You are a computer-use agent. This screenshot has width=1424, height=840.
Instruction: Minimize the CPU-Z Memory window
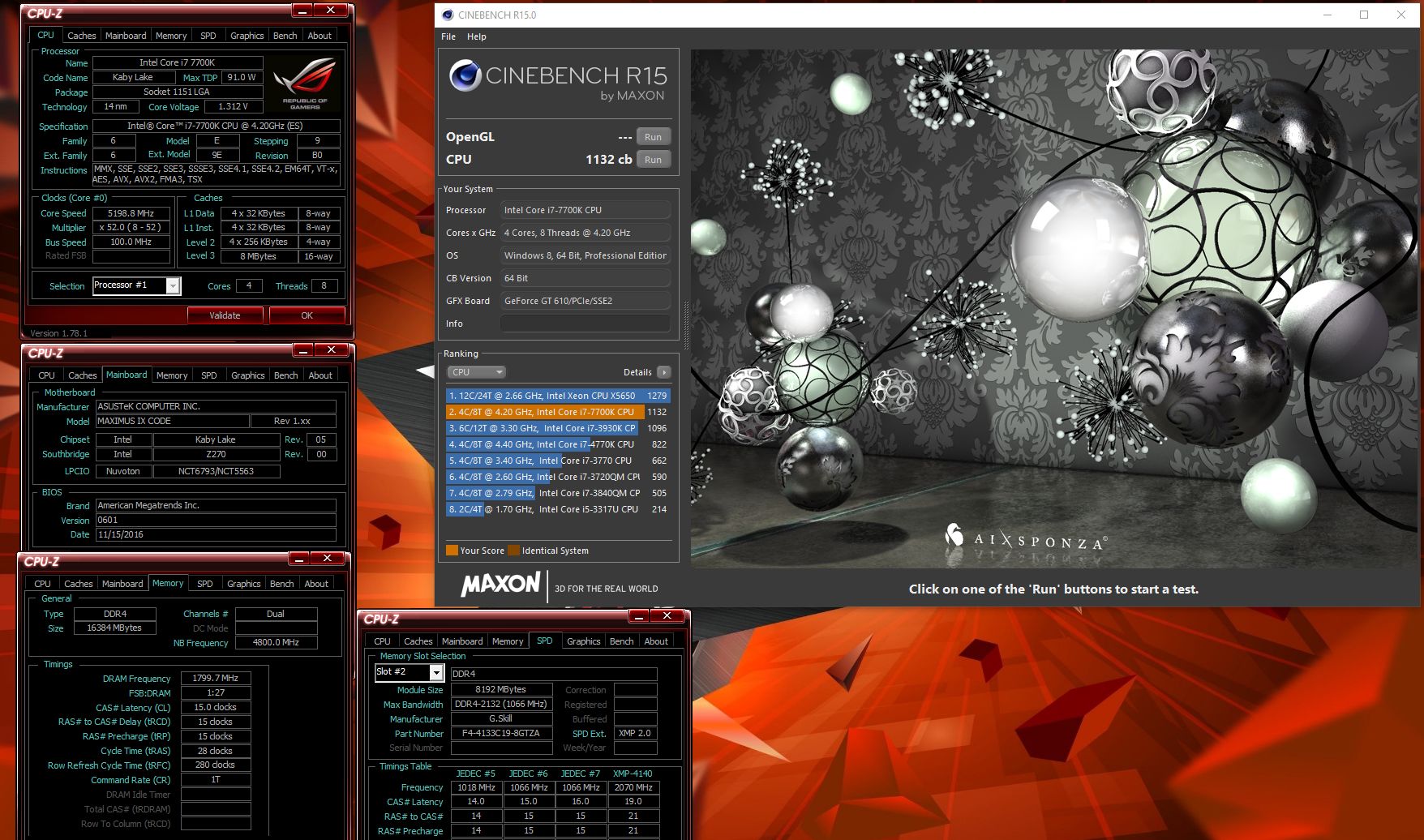coord(299,559)
